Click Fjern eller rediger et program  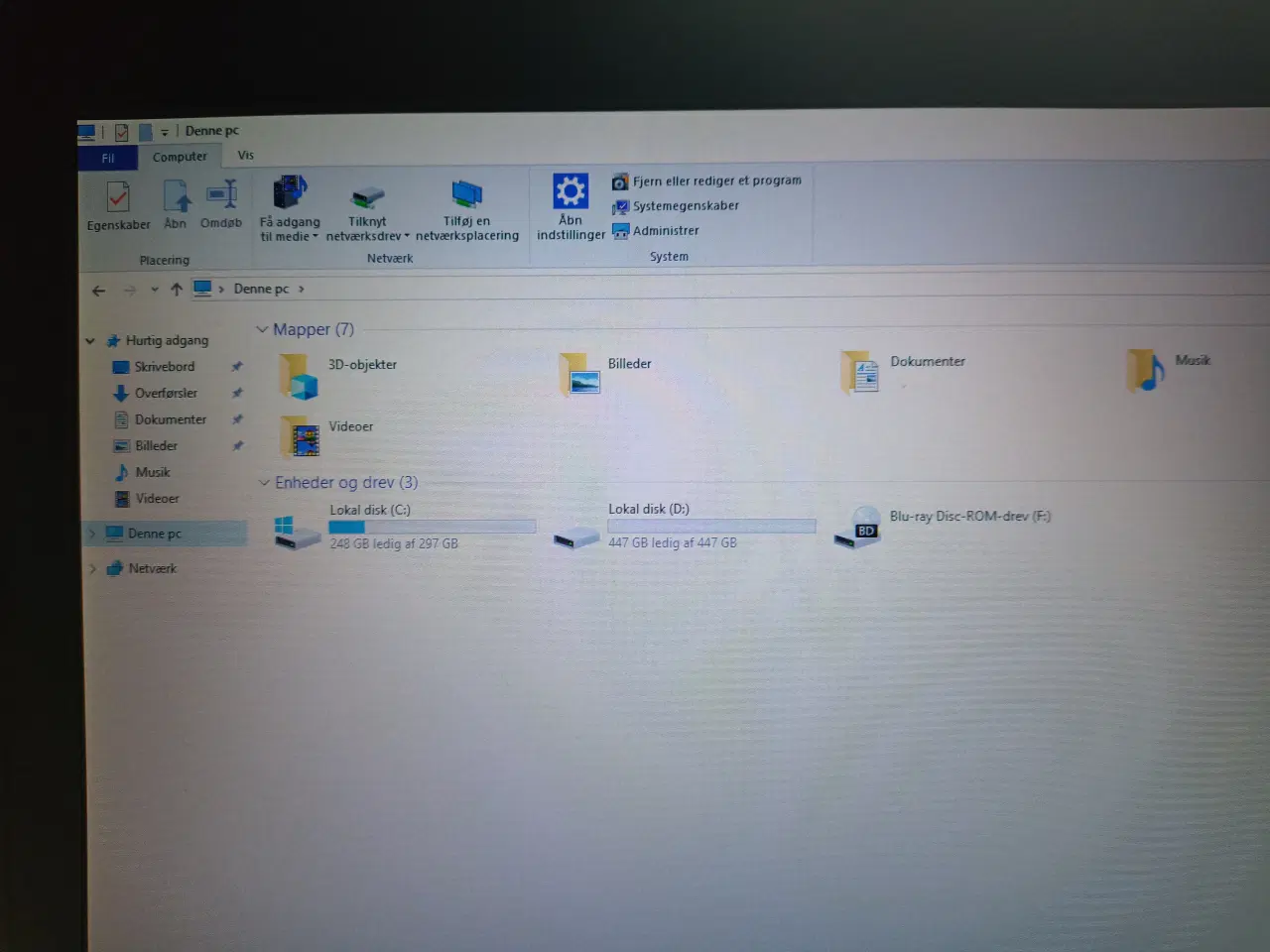pos(706,181)
